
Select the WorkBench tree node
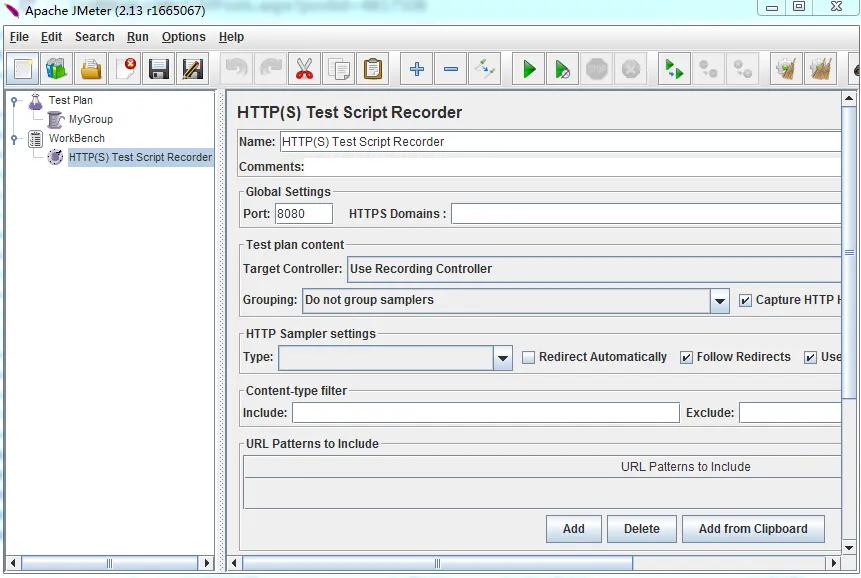click(76, 138)
